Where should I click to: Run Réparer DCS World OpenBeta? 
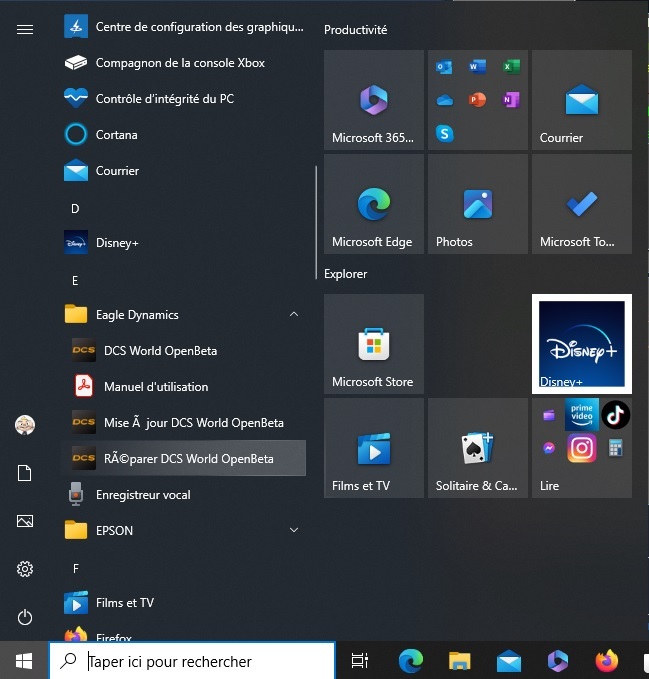tap(184, 458)
